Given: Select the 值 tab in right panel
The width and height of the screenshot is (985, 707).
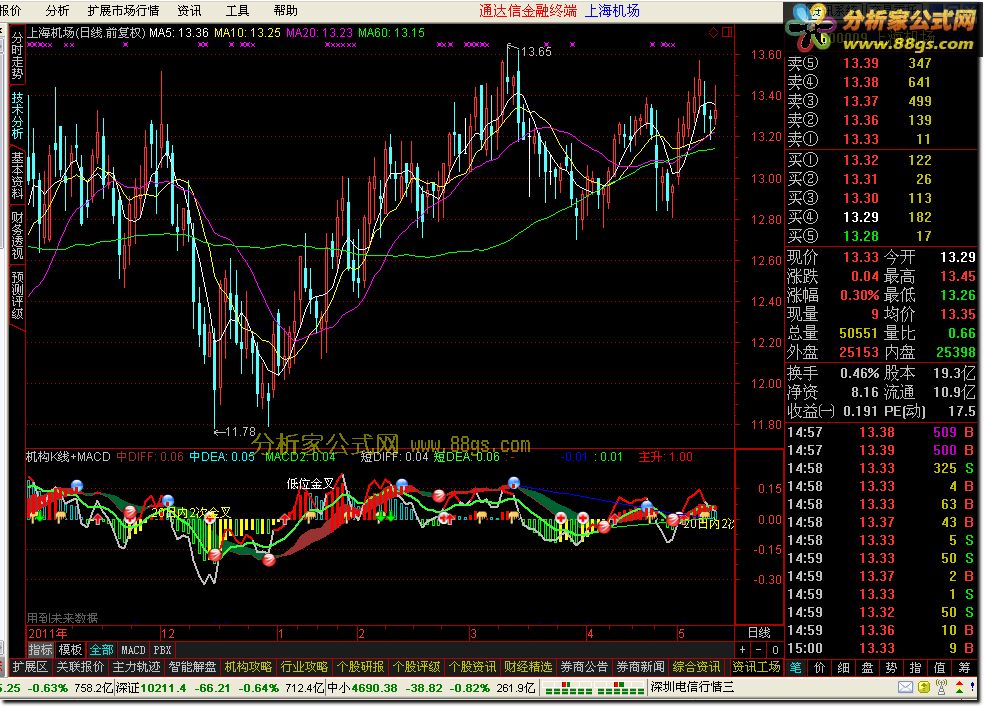Looking at the screenshot, I should coord(939,667).
